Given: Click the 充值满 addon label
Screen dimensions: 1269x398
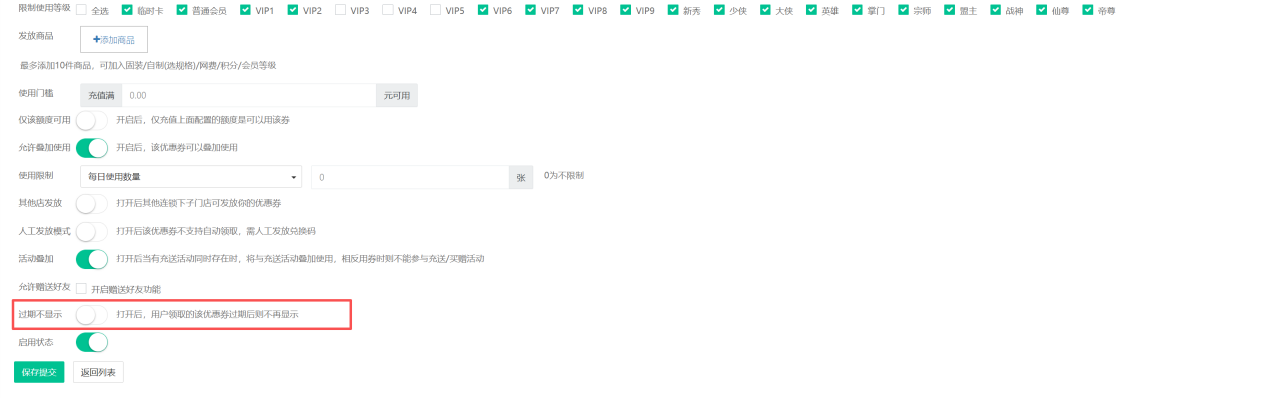Looking at the screenshot, I should pos(101,95).
